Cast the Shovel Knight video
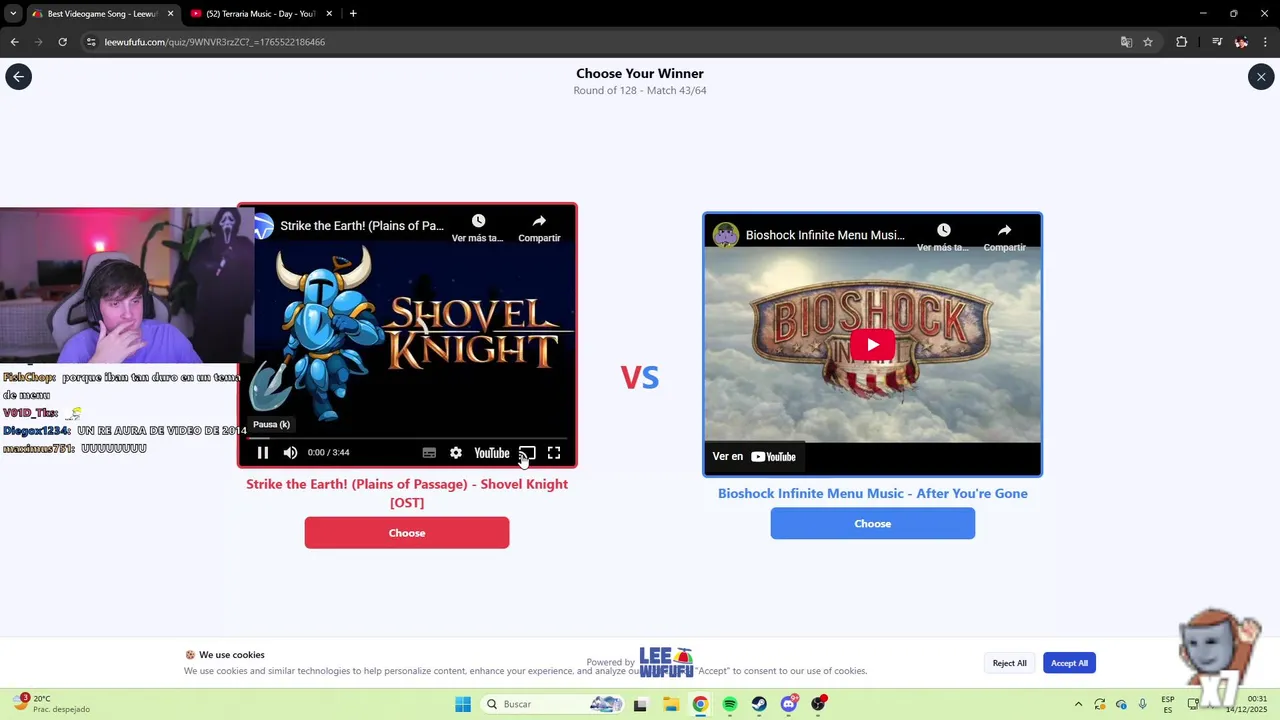Viewport: 1280px width, 720px height. click(527, 453)
